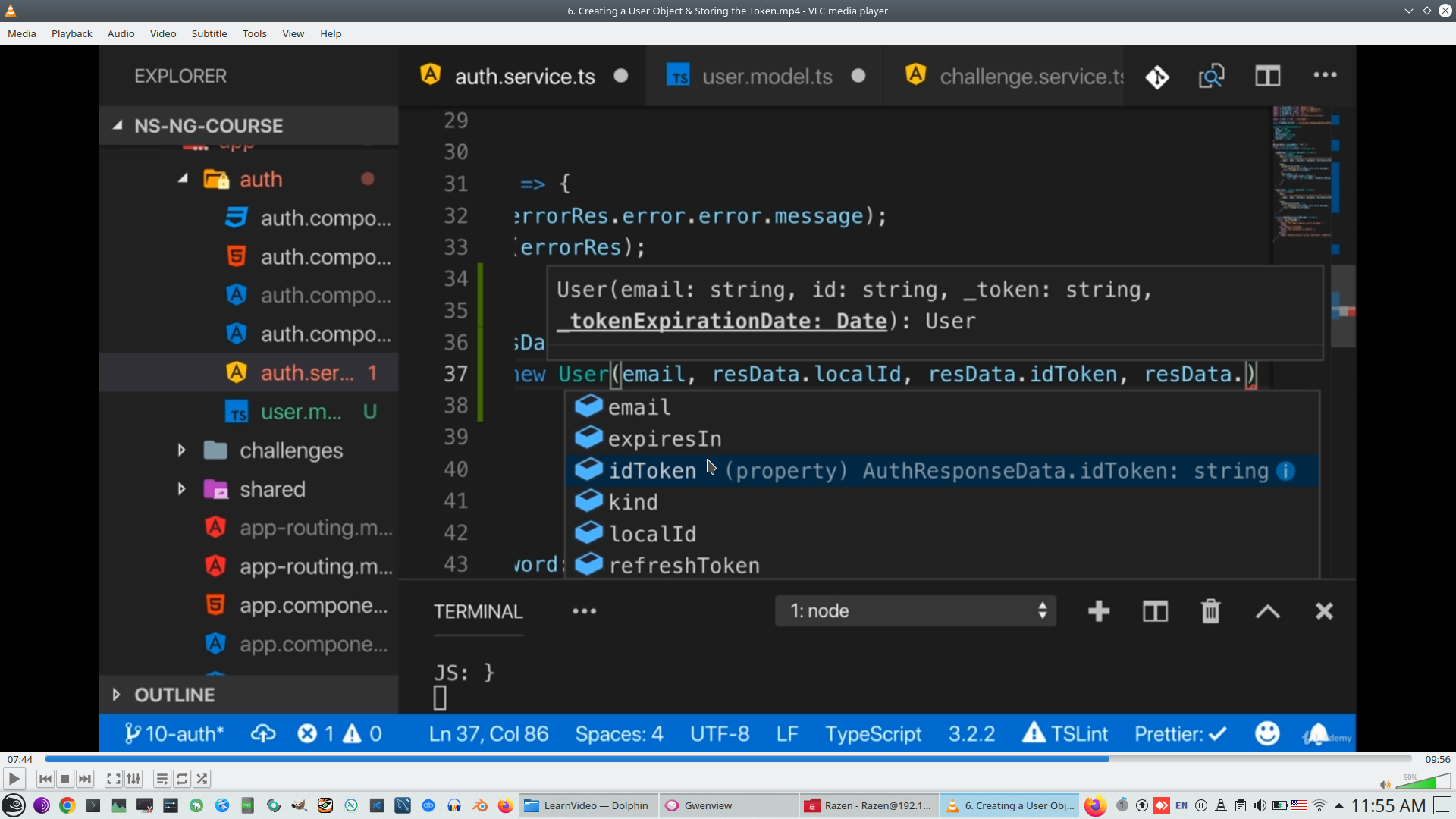Image resolution: width=1456 pixels, height=819 pixels.
Task: Click the volume speaker mute icon
Action: 1385,784
